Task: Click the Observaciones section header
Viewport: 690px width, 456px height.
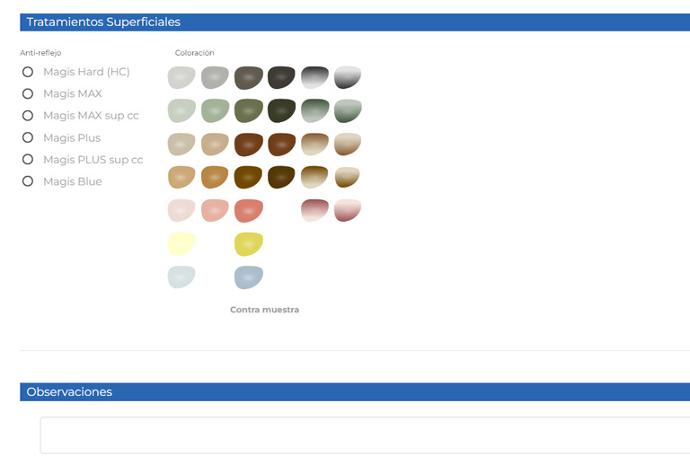Action: pos(70,392)
